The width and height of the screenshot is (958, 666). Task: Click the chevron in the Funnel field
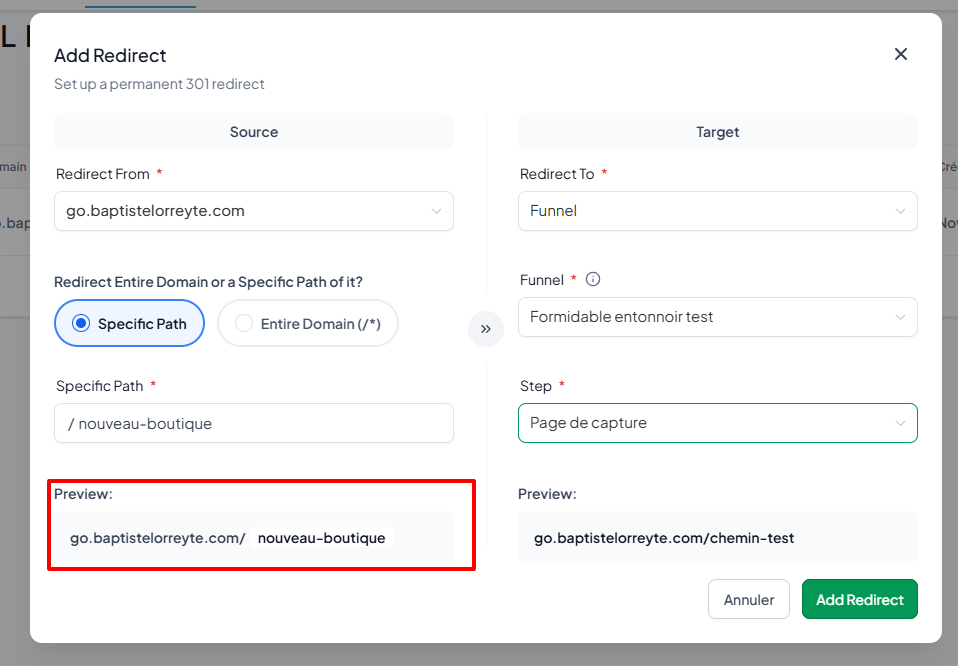coord(900,317)
